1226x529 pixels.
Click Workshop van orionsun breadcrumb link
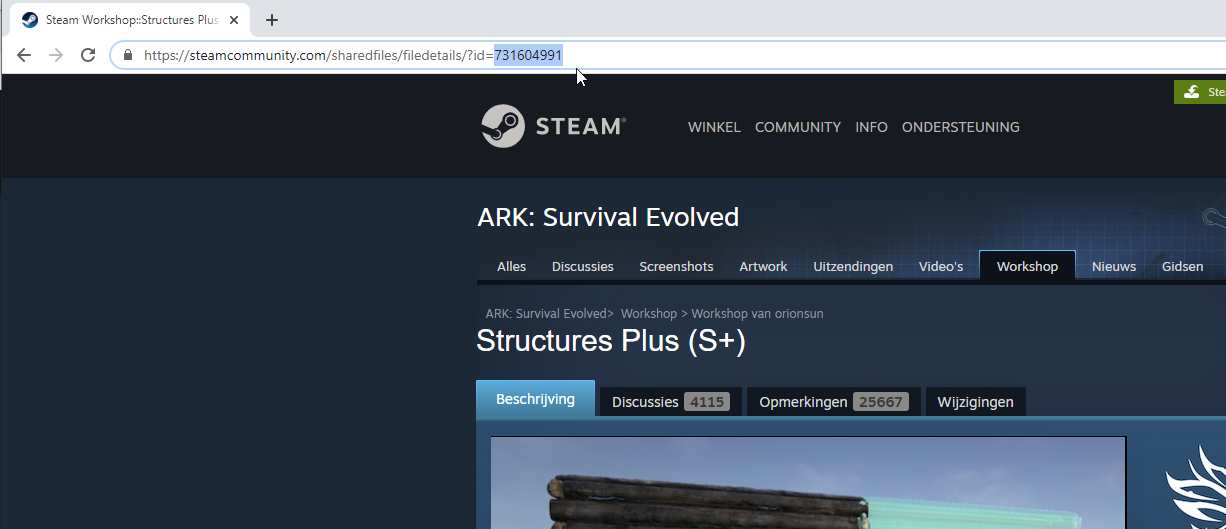pyautogui.click(x=757, y=314)
